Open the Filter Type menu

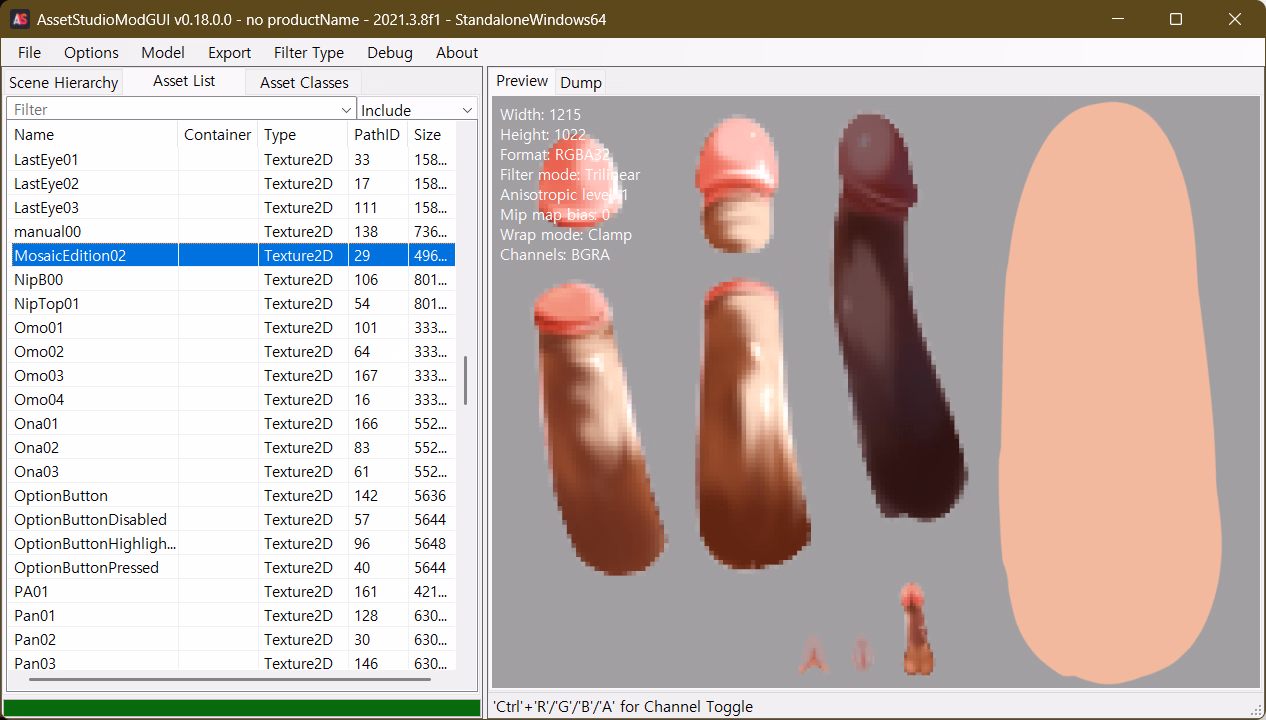[308, 53]
